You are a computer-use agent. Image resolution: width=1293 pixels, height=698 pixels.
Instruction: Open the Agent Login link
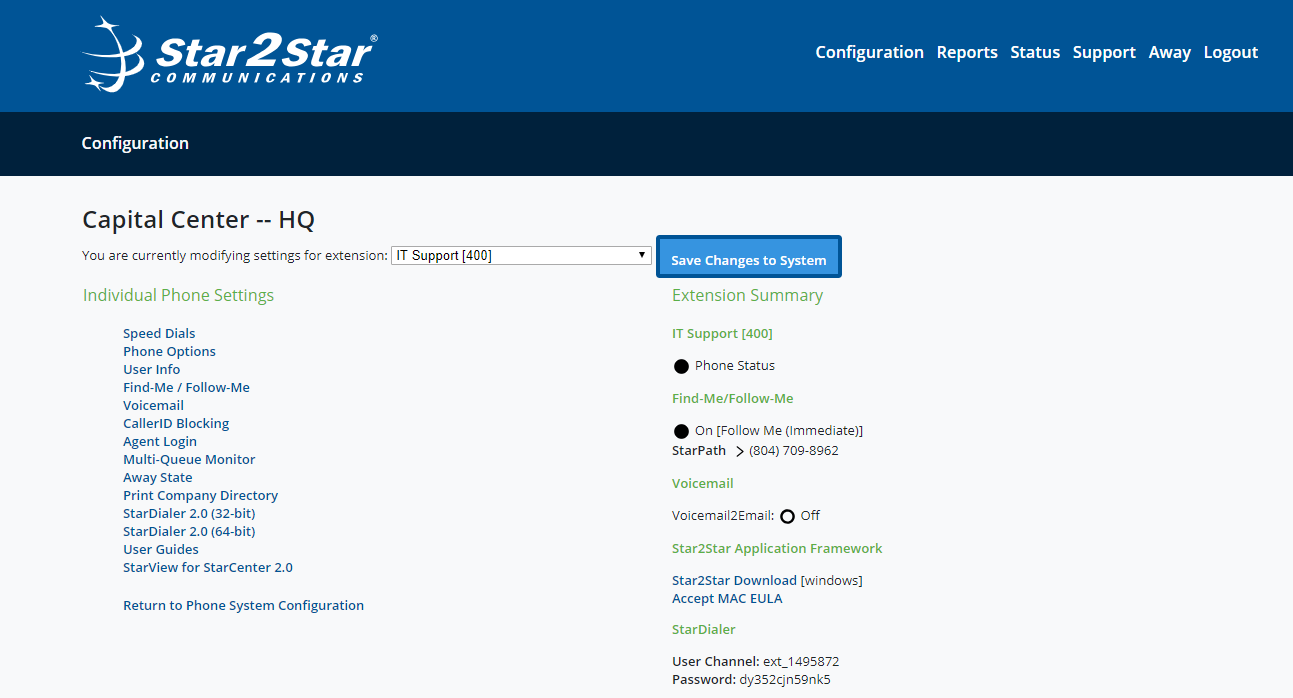pos(160,441)
